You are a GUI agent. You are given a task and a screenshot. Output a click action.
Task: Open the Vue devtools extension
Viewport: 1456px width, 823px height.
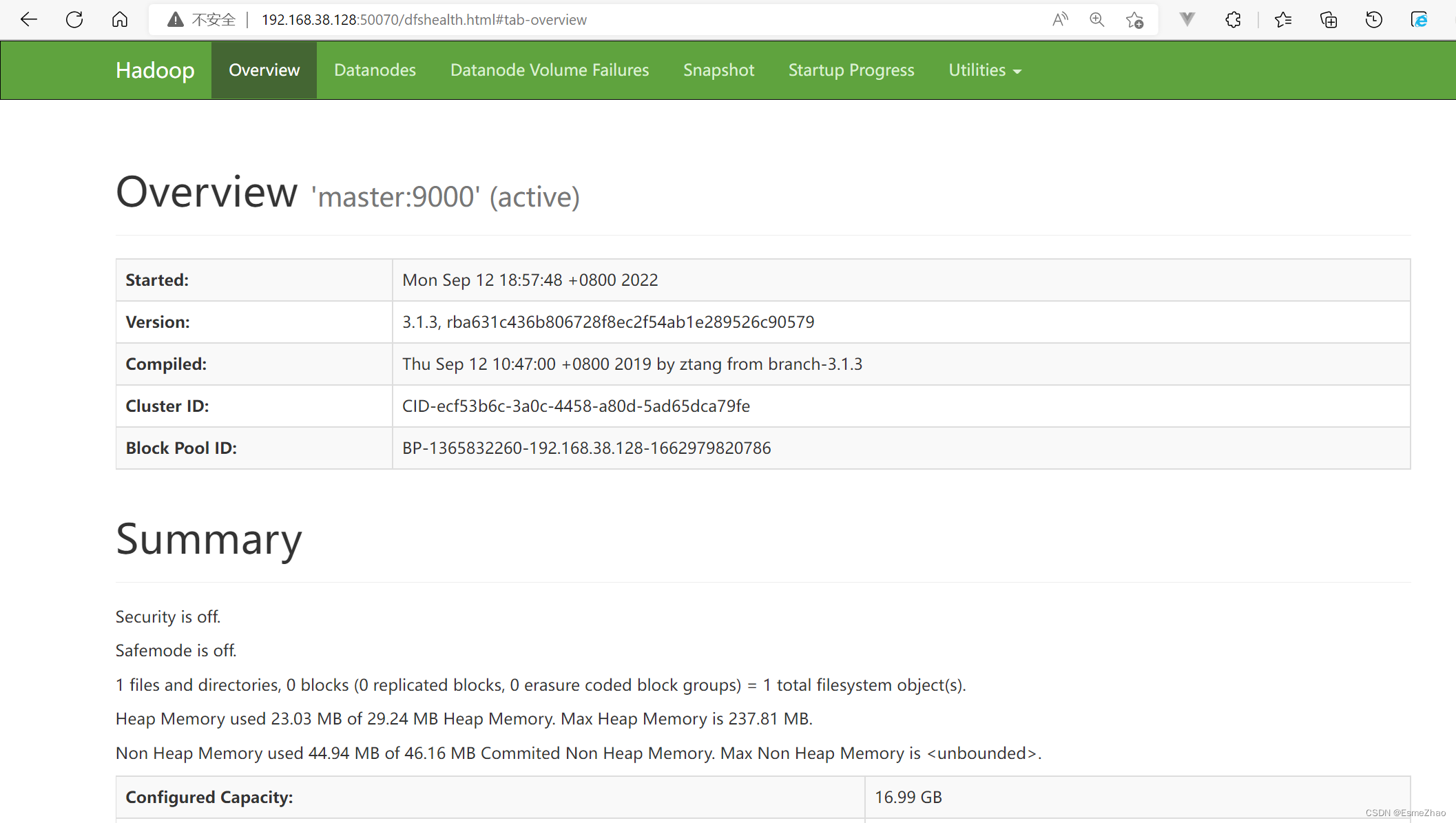pyautogui.click(x=1186, y=19)
